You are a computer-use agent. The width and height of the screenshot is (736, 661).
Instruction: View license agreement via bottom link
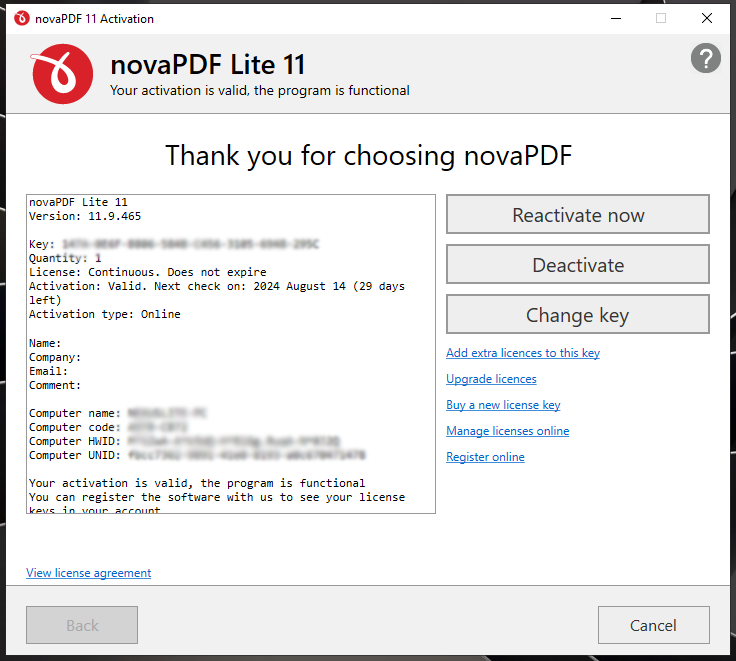point(89,573)
